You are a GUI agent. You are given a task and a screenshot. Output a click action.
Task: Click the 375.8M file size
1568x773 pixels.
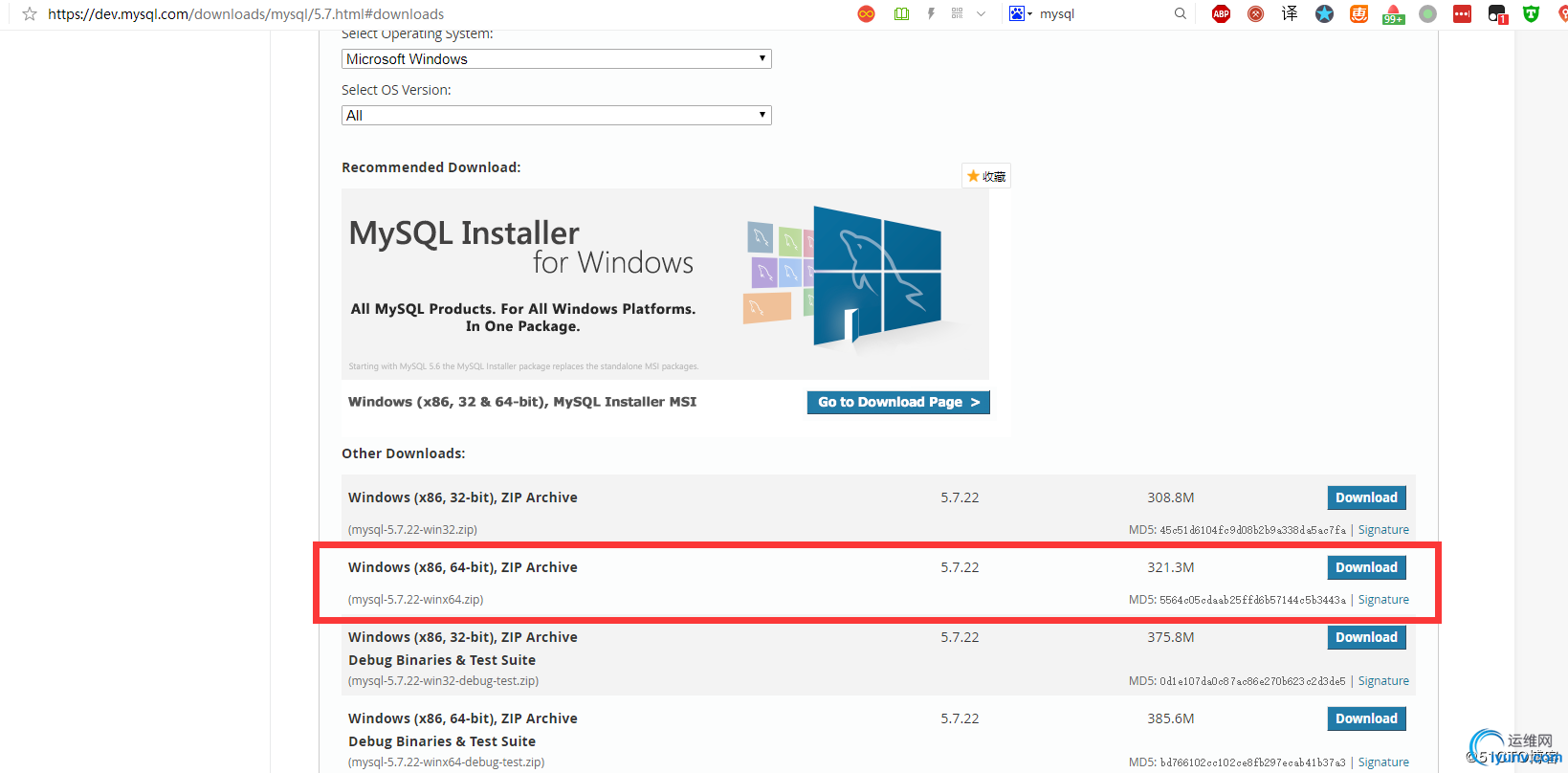(x=1171, y=637)
